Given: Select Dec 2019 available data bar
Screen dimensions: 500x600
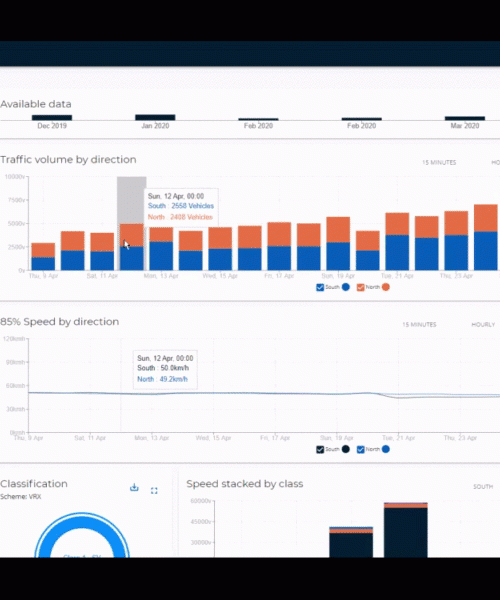Looking at the screenshot, I should point(52,117).
